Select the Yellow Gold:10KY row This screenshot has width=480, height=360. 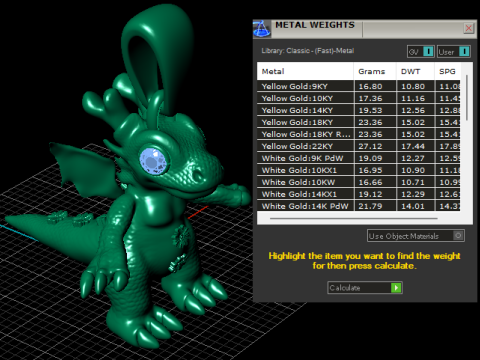click(359, 98)
